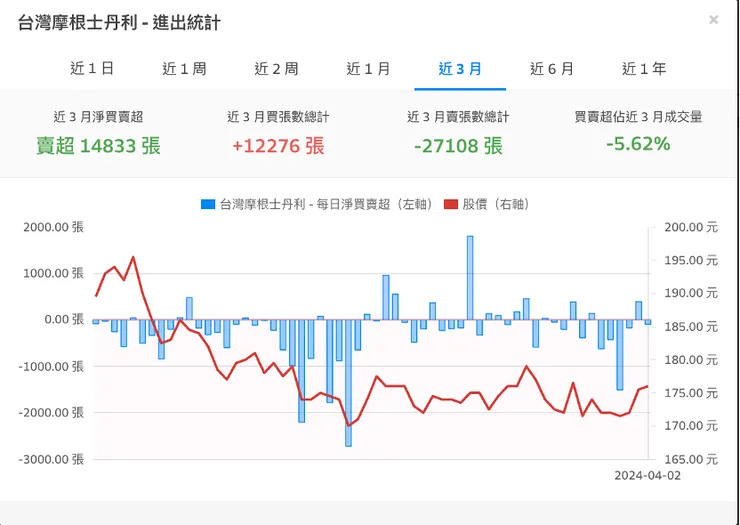Click the 170.00 元 right axis label
The width and height of the screenshot is (740, 525).
691,426
